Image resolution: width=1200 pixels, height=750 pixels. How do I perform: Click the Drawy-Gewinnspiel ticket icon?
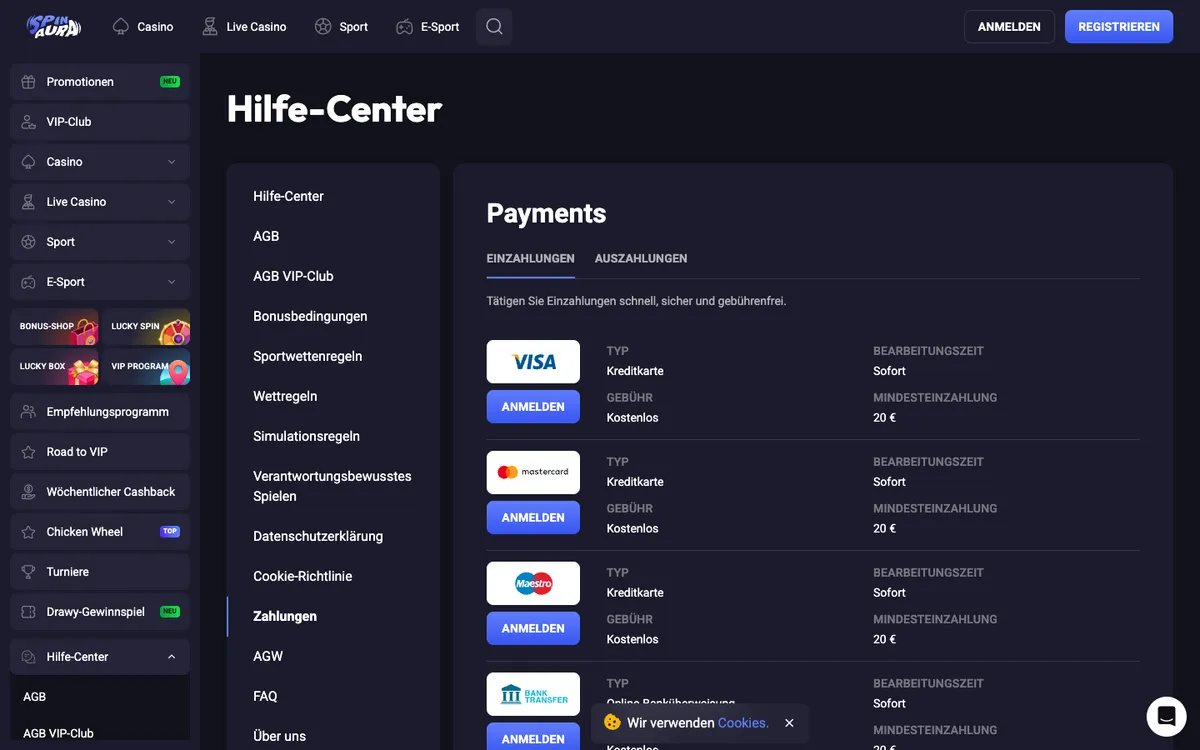pyautogui.click(x=28, y=612)
